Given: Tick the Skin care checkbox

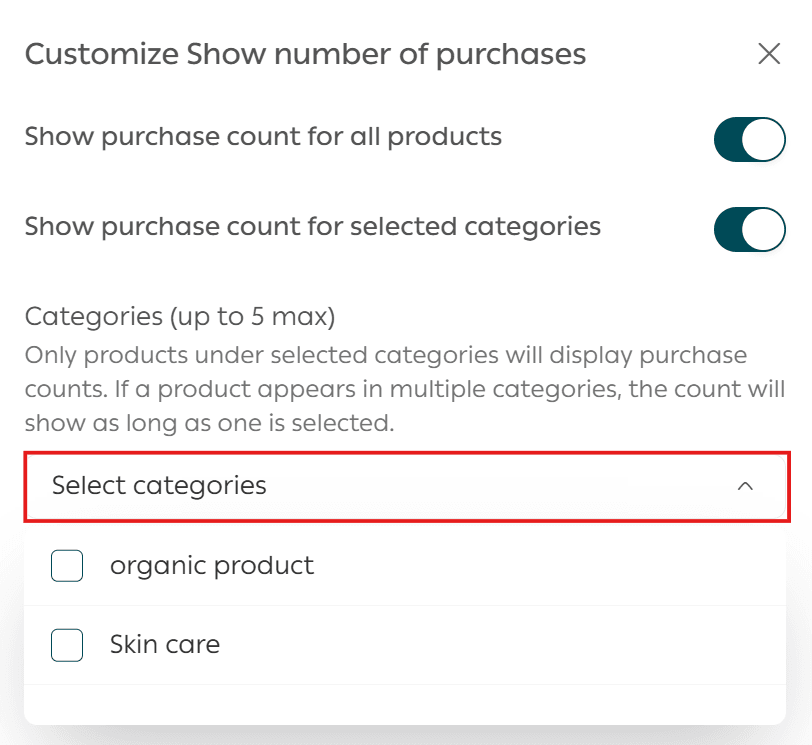Looking at the screenshot, I should 67,646.
